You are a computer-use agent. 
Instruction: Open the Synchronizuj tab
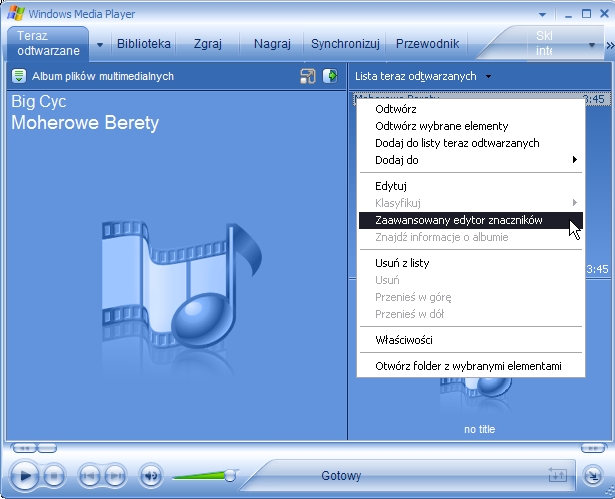pyautogui.click(x=345, y=44)
